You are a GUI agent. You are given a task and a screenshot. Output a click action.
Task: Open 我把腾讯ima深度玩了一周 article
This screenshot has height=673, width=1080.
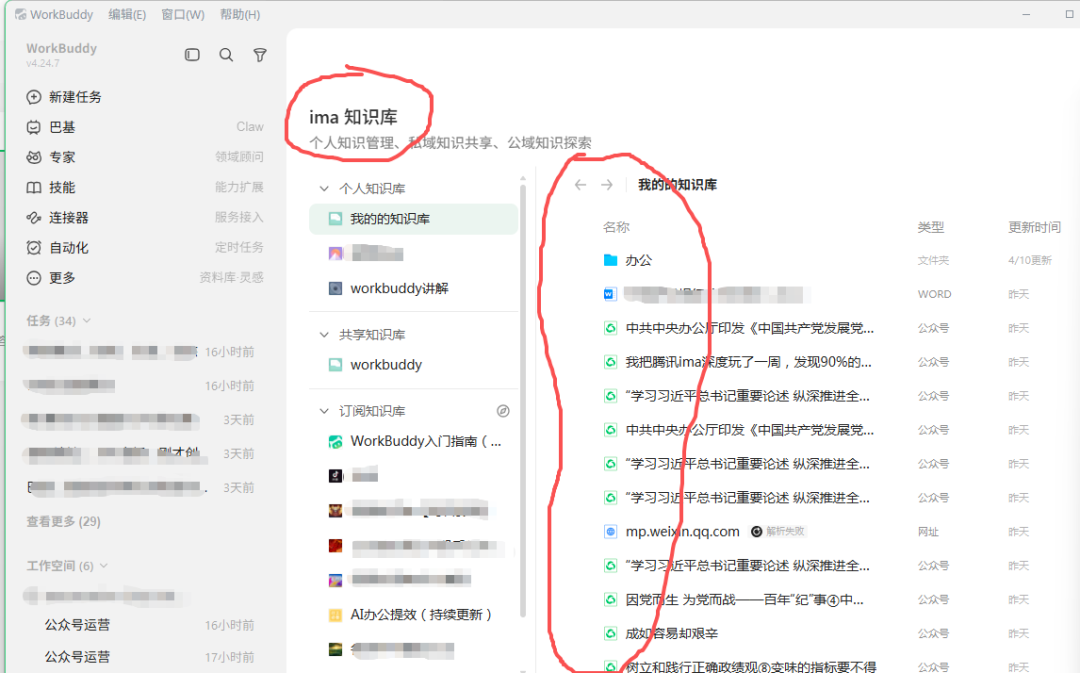tap(748, 362)
